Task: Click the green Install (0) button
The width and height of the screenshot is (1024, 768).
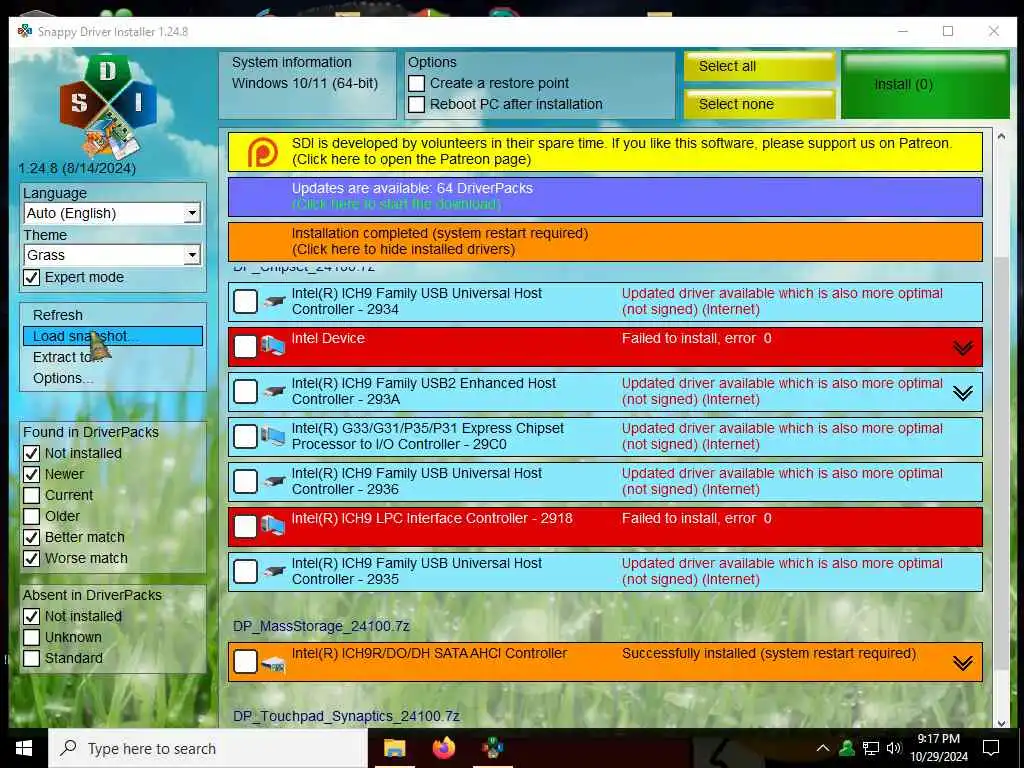Action: (x=925, y=85)
